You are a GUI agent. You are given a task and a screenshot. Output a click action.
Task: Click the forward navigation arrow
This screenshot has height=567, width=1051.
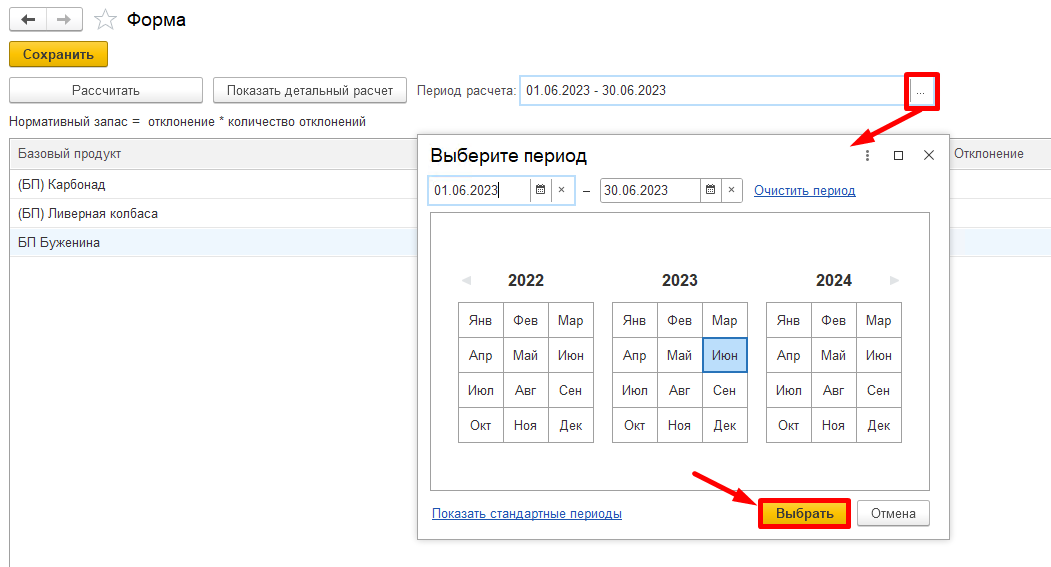tap(63, 20)
